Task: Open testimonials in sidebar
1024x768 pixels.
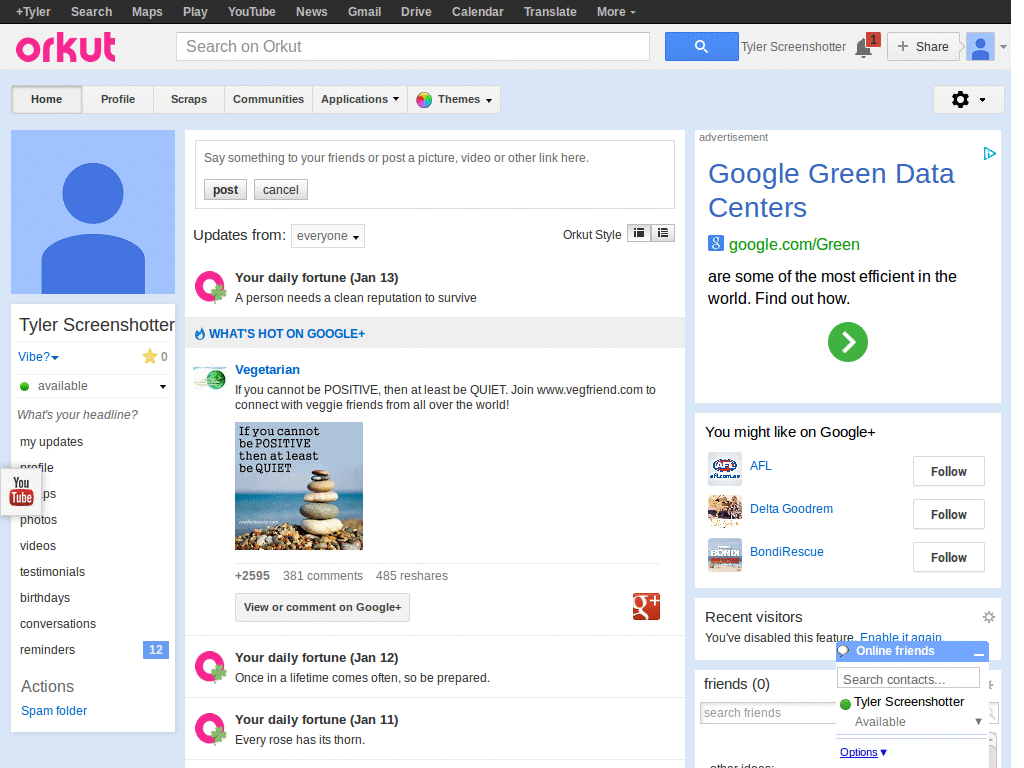Action: (x=52, y=572)
